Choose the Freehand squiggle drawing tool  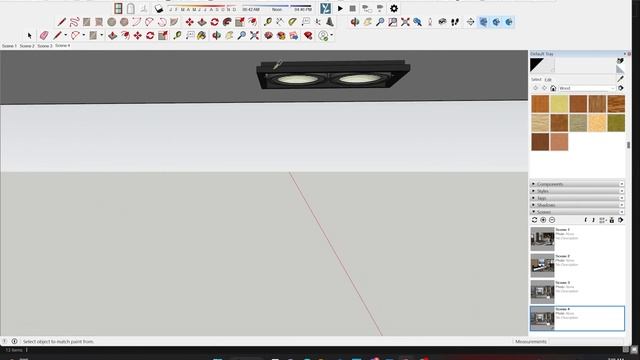tap(74, 22)
